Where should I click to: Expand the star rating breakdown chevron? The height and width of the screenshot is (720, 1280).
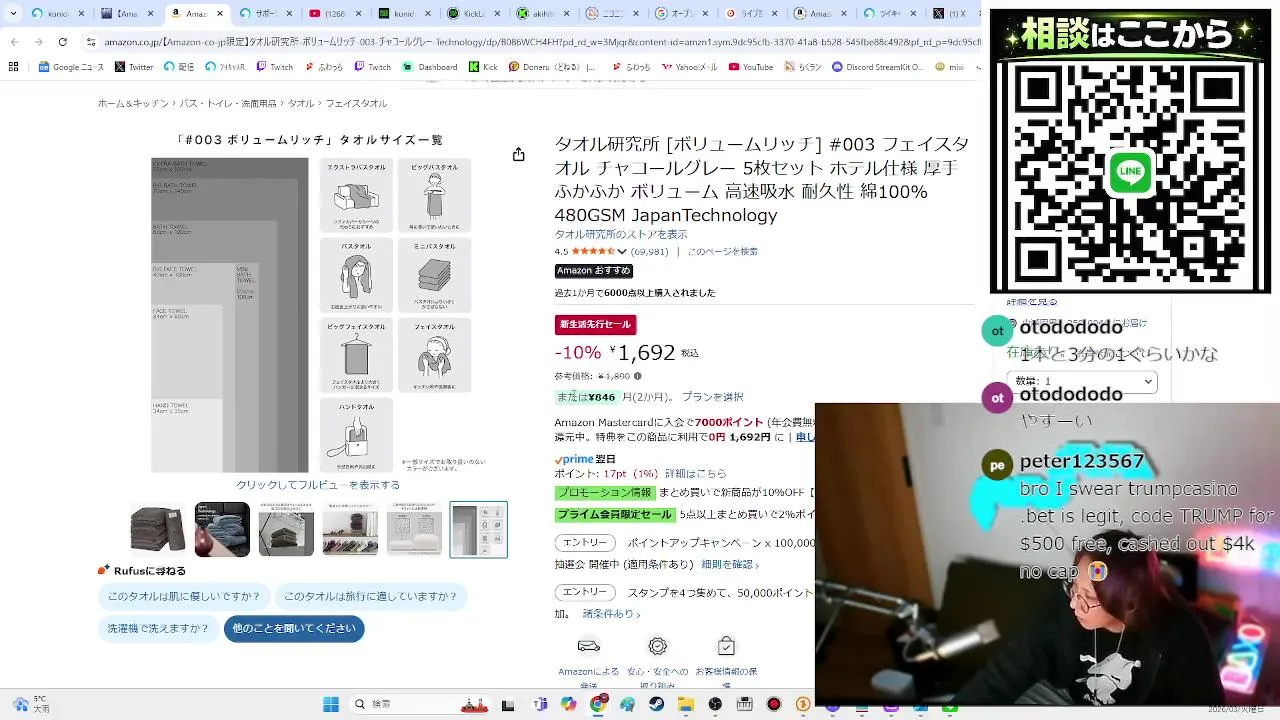[x=622, y=252]
